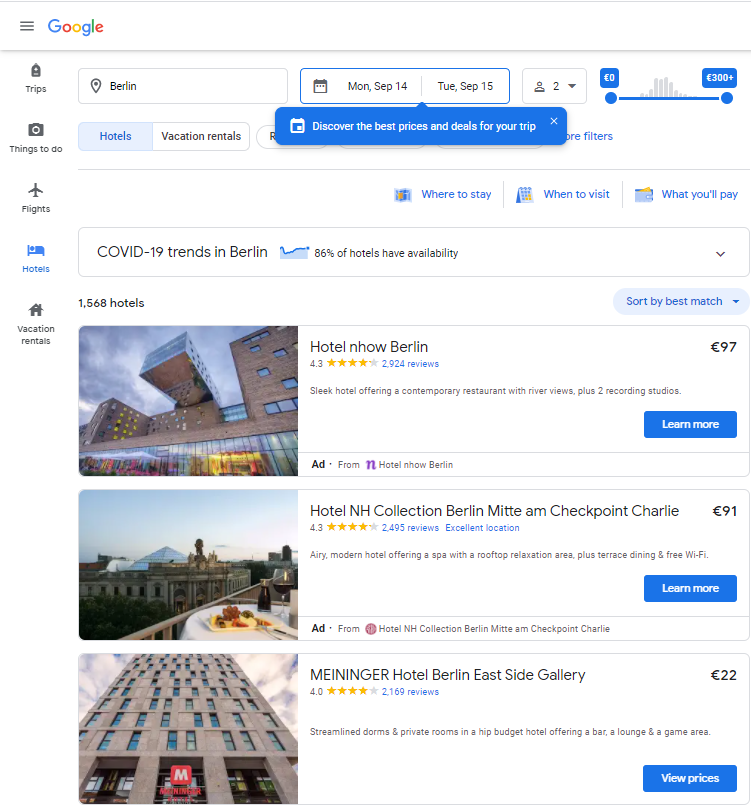
Task: Open the What you'll pay tab
Action: (x=686, y=194)
